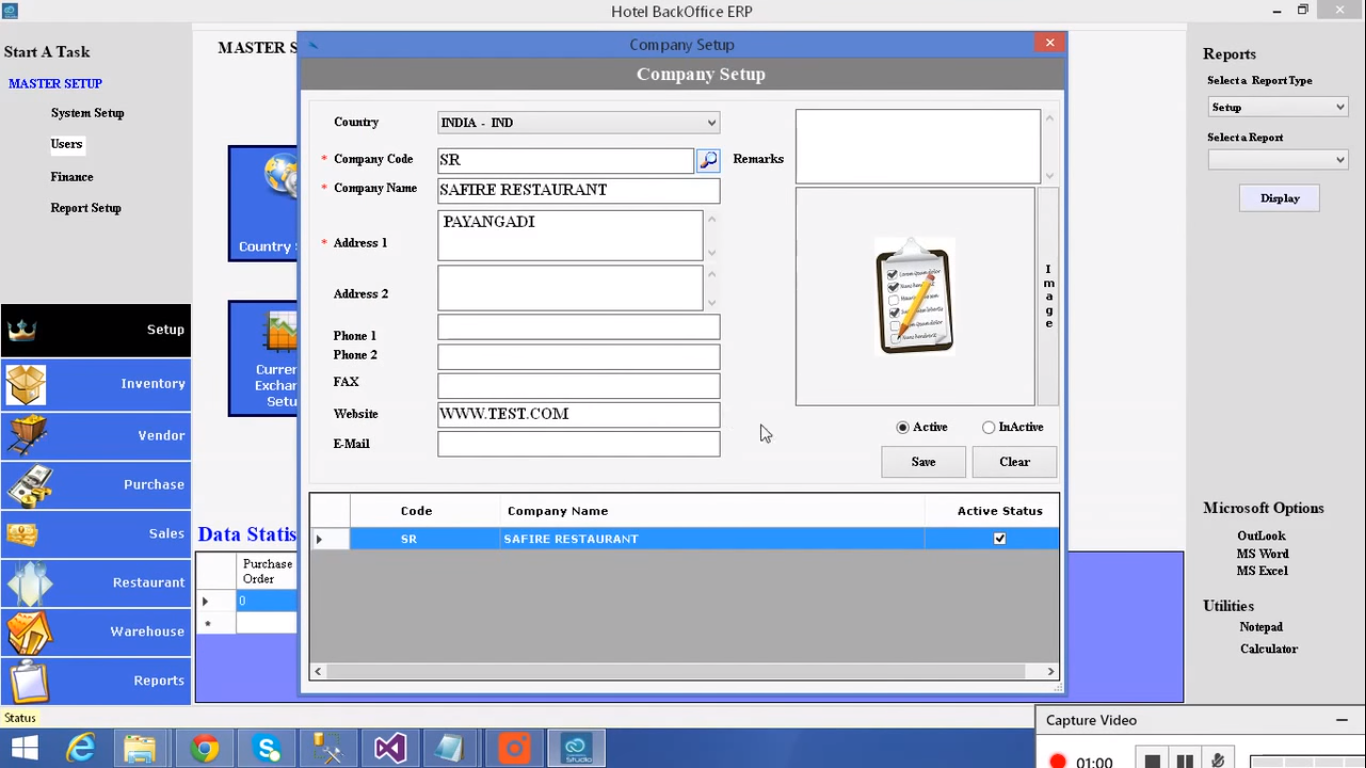
Task: Open Skype from the taskbar
Action: [267, 748]
